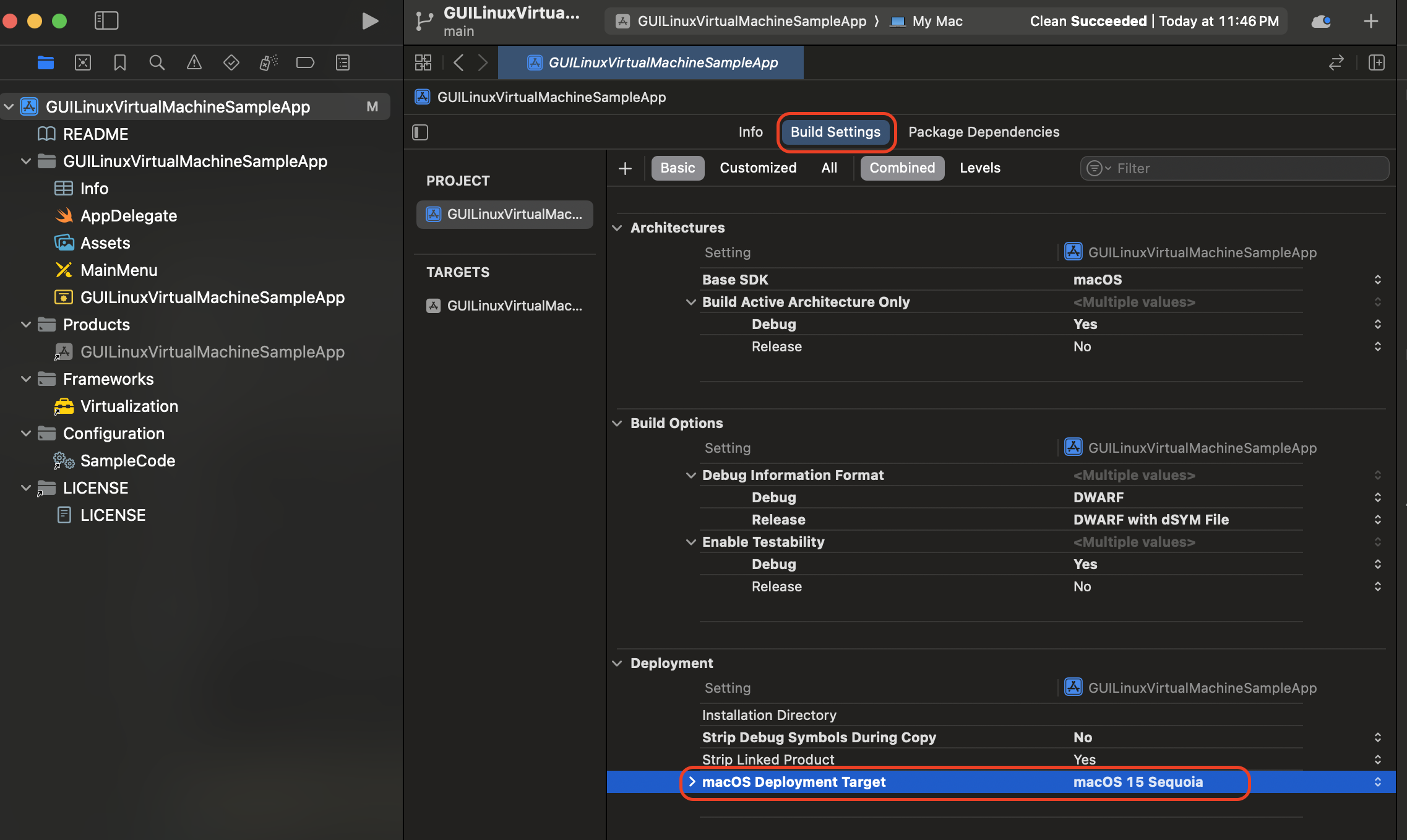
Task: Select the Basic filter scope
Action: (x=678, y=168)
